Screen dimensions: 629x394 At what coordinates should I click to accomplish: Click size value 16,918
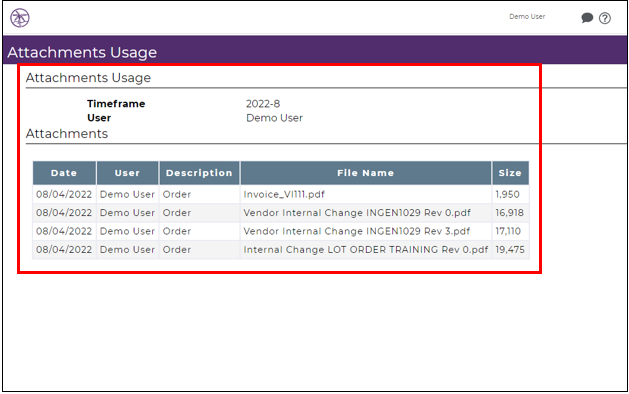pos(509,213)
